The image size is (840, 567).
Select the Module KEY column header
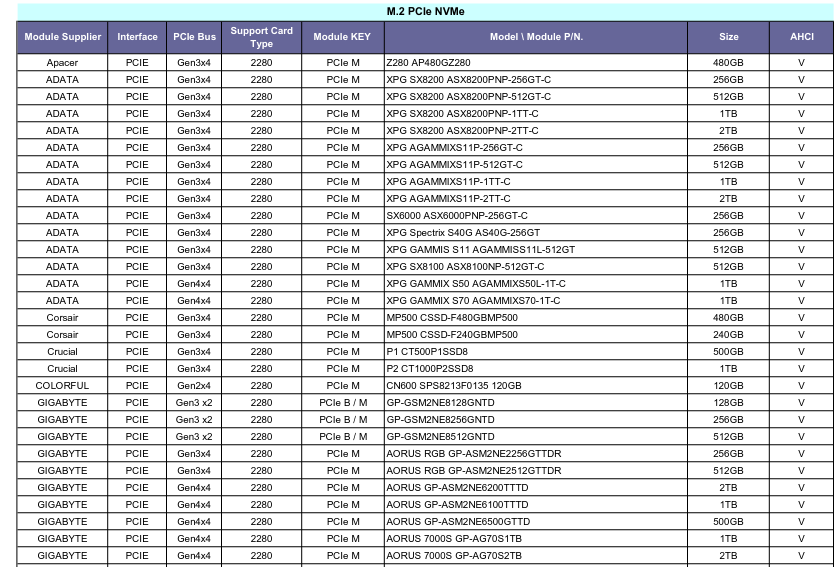tap(342, 37)
